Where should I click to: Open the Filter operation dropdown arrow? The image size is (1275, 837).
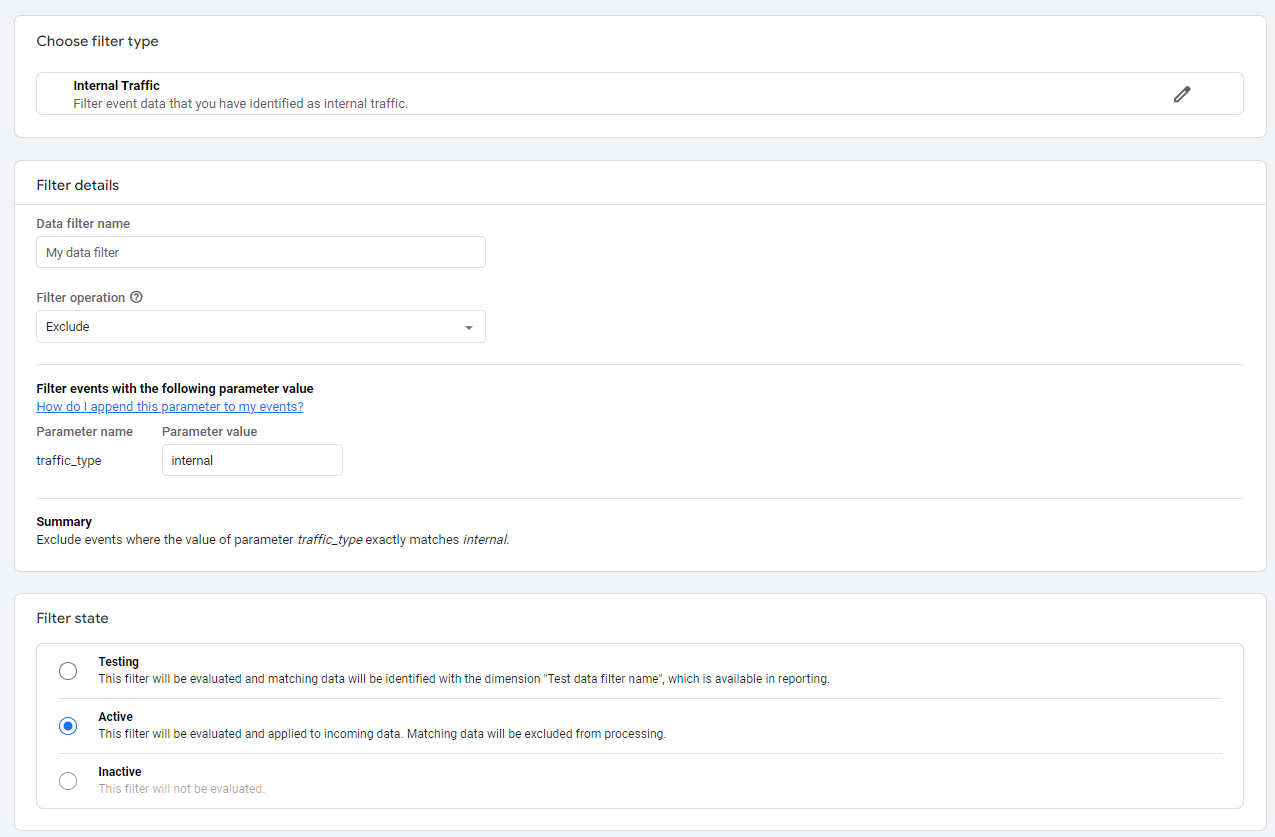pyautogui.click(x=469, y=327)
